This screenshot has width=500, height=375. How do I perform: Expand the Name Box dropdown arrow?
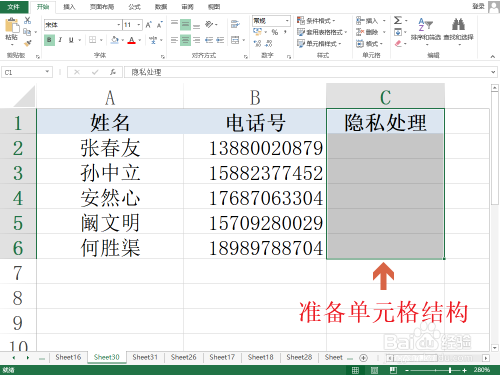(47, 72)
